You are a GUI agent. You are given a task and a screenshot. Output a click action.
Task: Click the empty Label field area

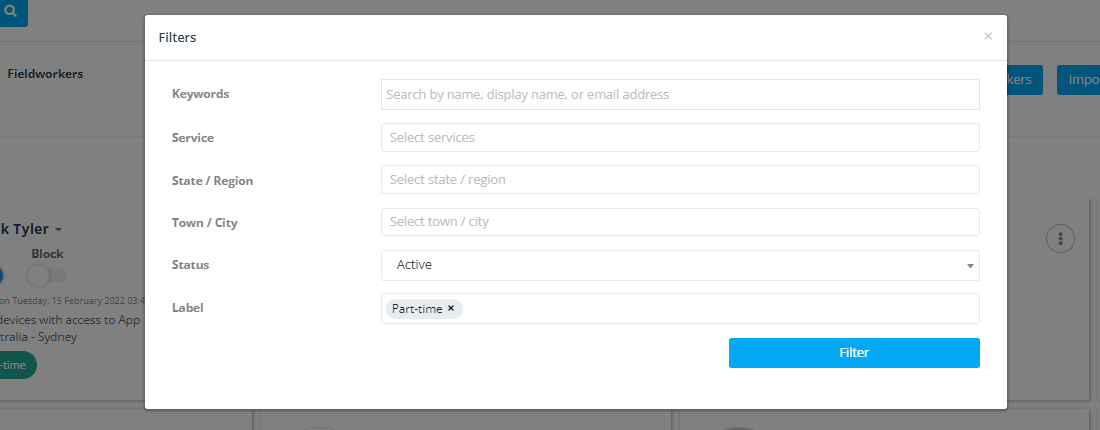(719, 309)
